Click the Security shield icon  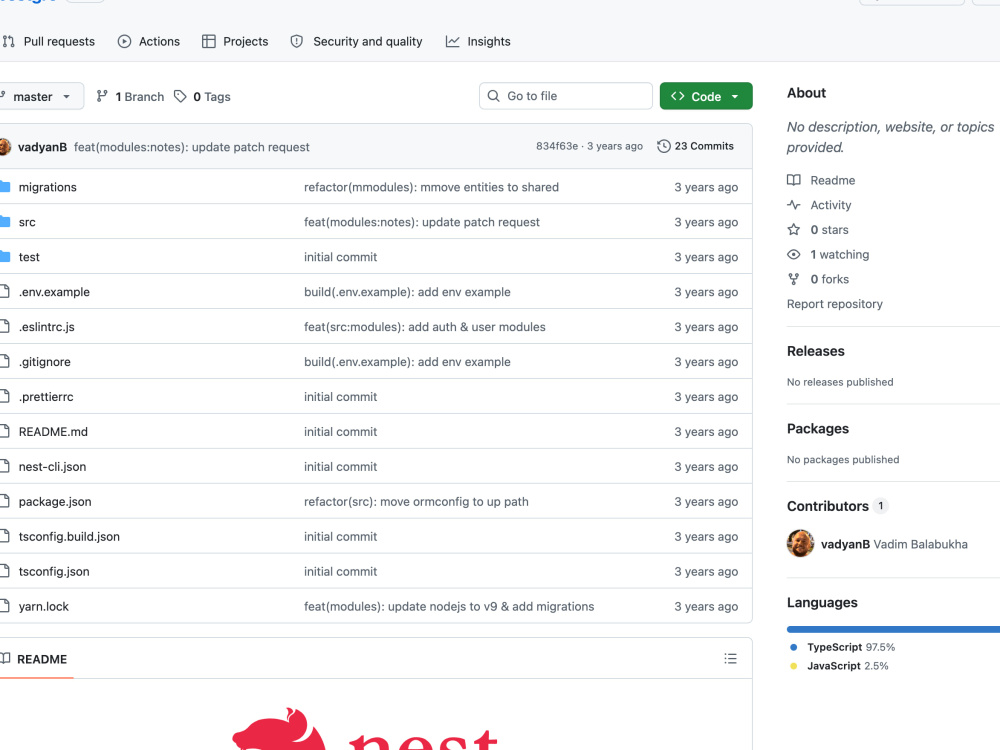pyautogui.click(x=297, y=41)
